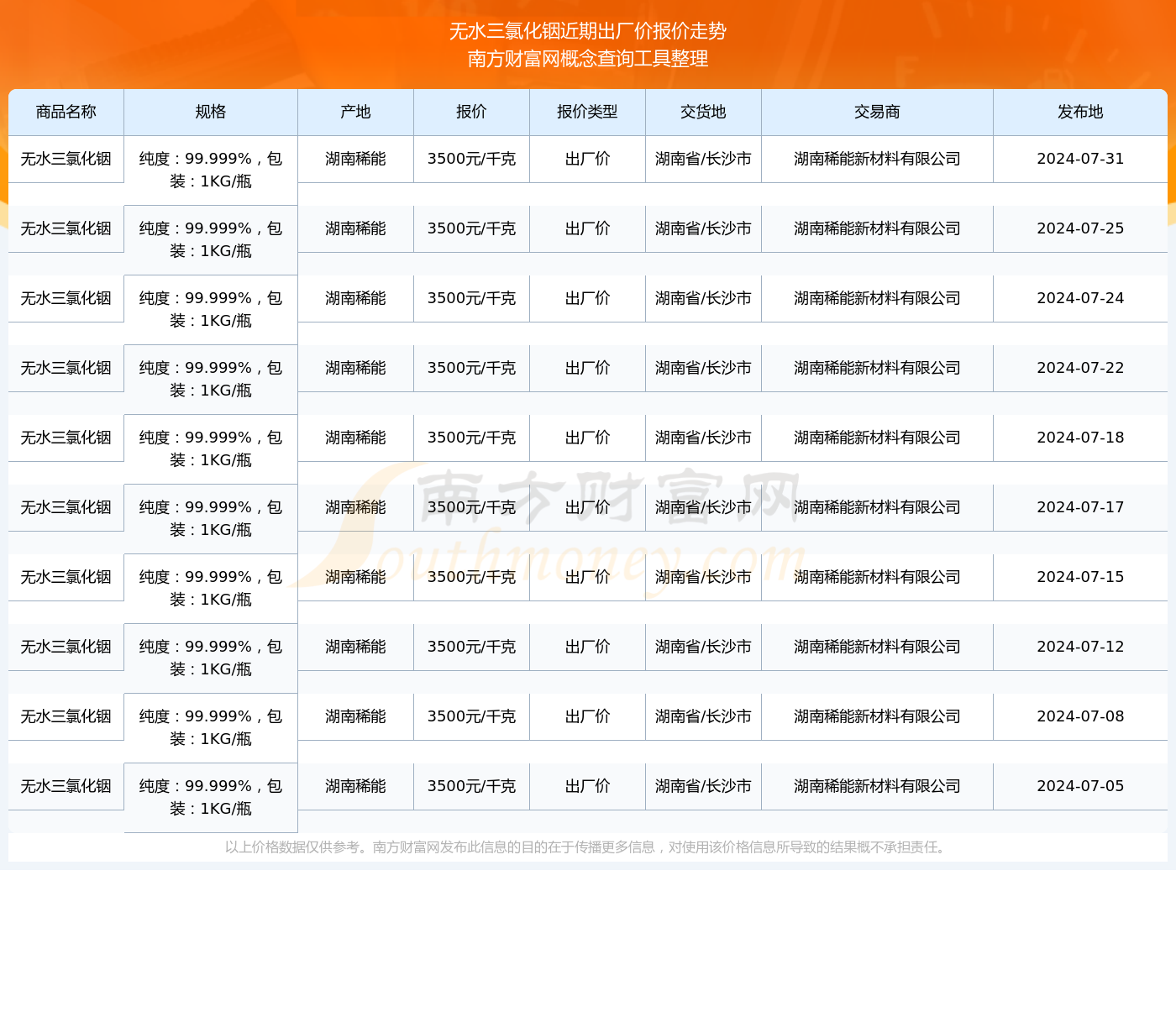Click the spec cell in the 2024-07-05 row
This screenshot has height=1012, width=1176.
click(211, 798)
